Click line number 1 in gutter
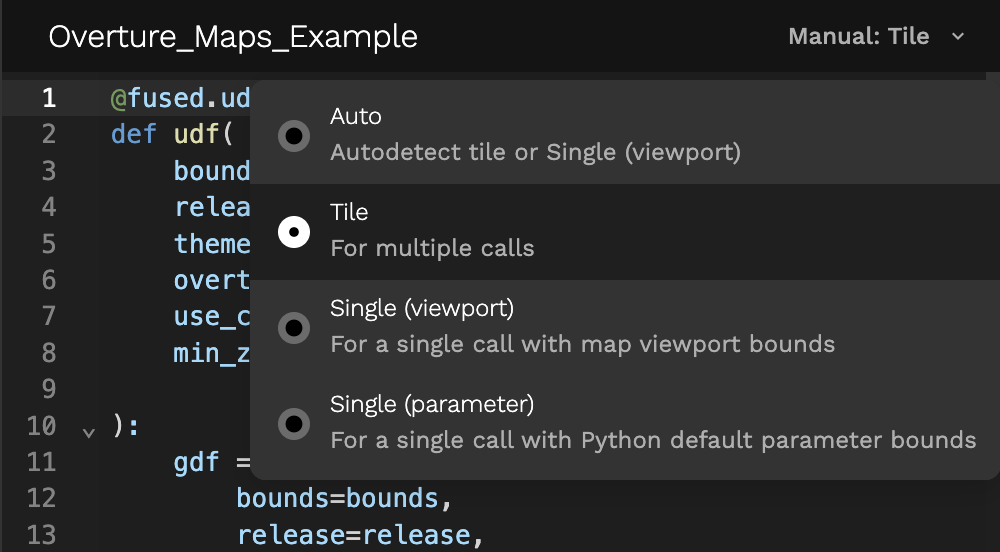Screen dimensions: 1000x552 point(48,98)
